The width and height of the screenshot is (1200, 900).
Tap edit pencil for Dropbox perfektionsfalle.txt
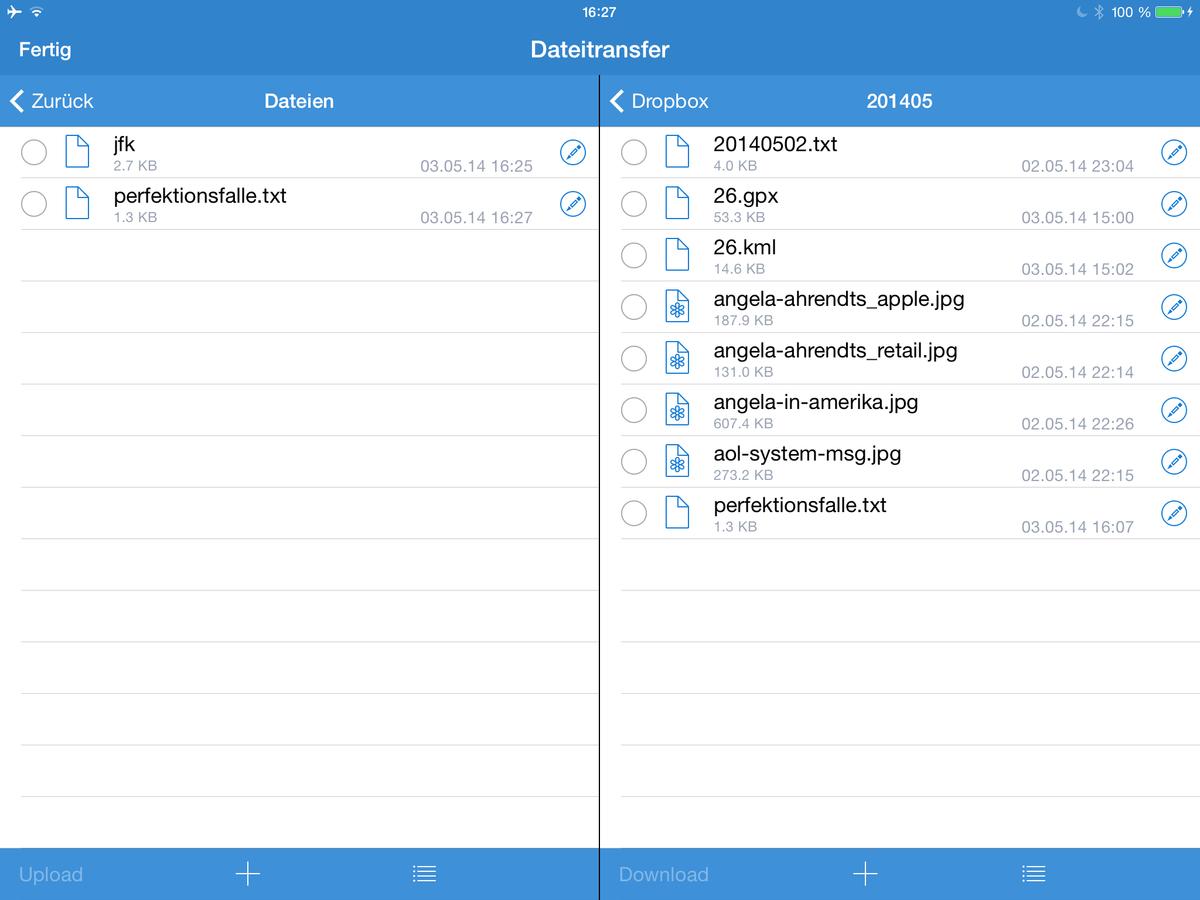click(1174, 513)
